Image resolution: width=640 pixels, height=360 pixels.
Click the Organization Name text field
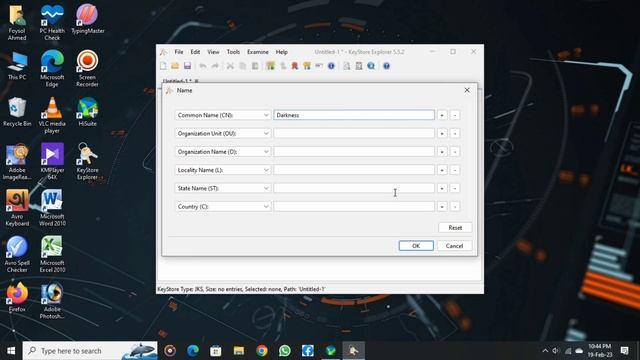tap(354, 151)
